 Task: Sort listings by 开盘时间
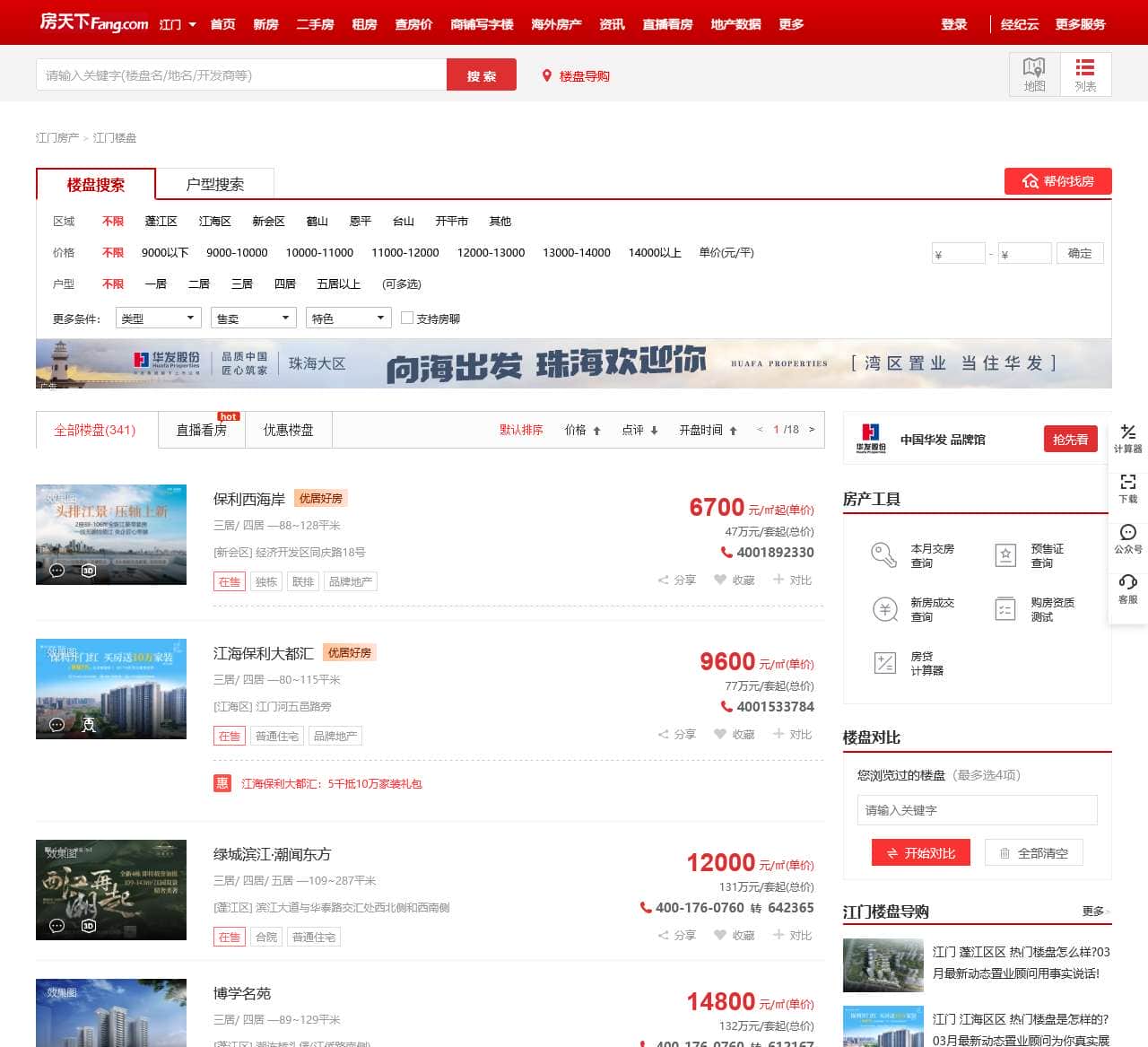(708, 430)
